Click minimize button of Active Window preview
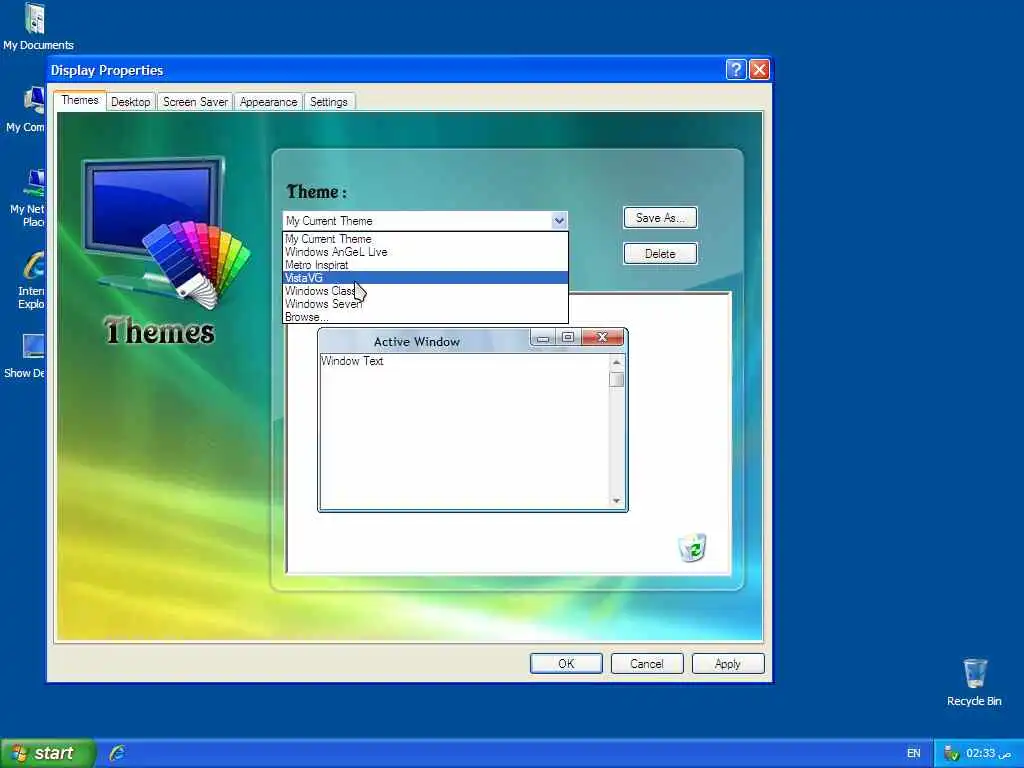Viewport: 1024px width, 768px height. (543, 338)
